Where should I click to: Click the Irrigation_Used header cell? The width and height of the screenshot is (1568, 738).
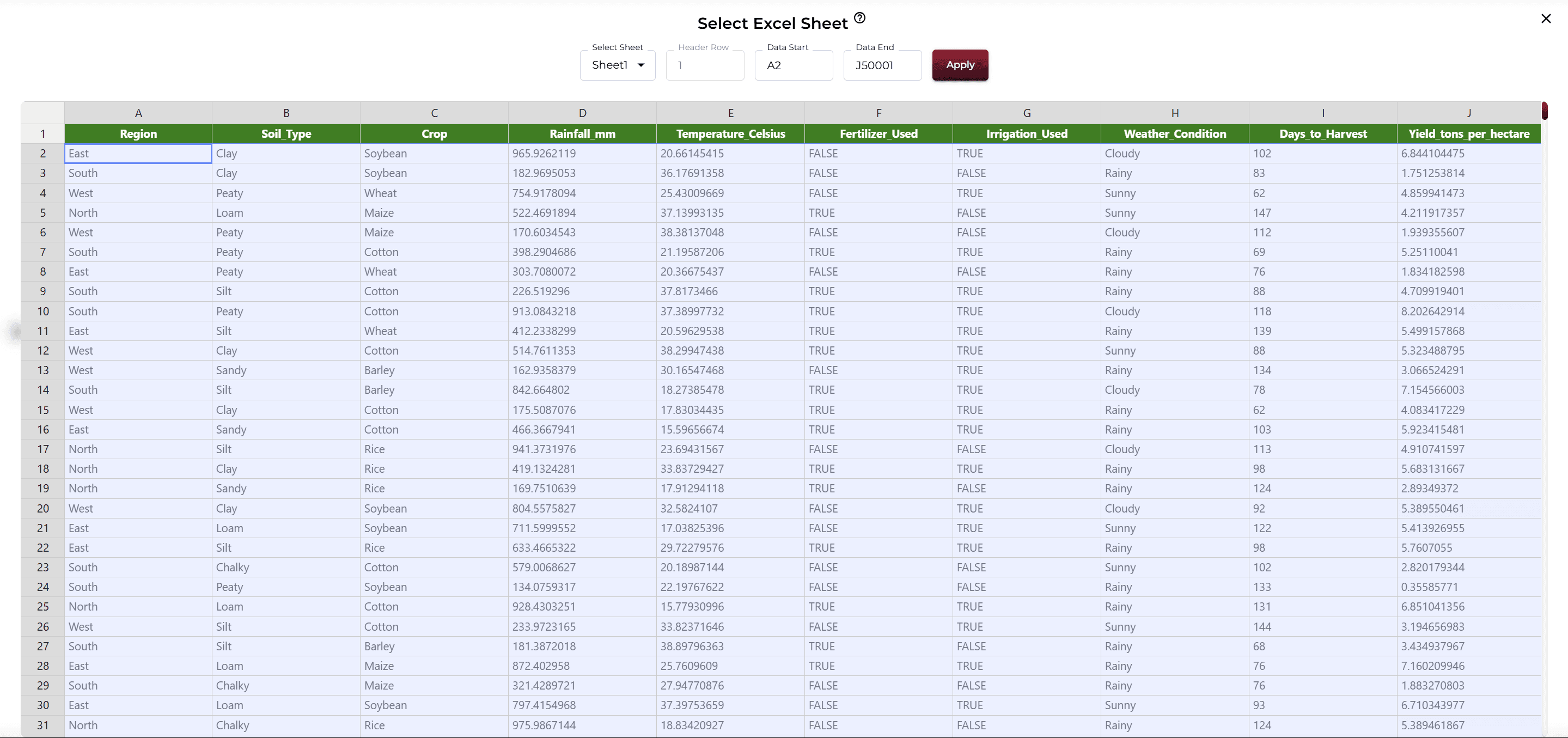[1027, 134]
